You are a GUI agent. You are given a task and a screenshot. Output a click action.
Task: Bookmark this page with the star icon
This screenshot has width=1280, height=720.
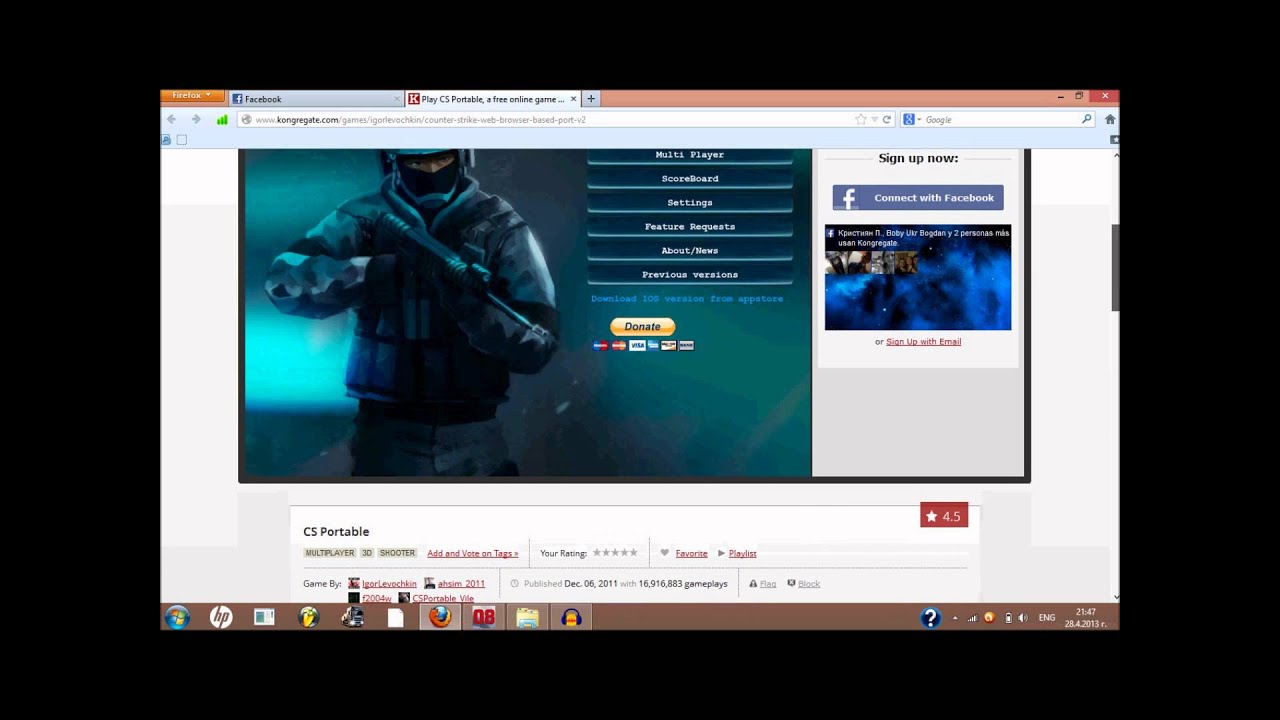coord(860,119)
